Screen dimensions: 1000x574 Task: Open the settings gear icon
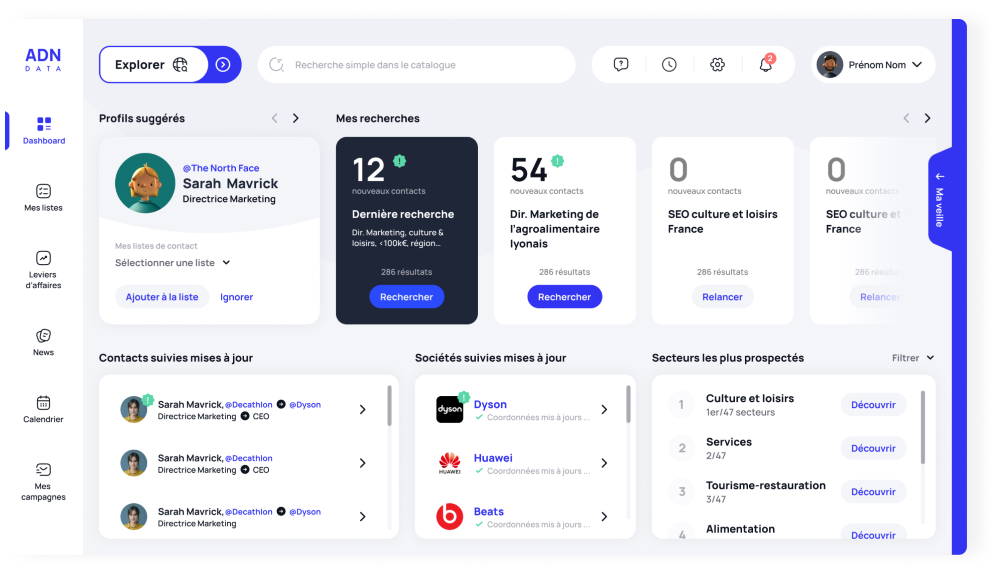(x=717, y=65)
